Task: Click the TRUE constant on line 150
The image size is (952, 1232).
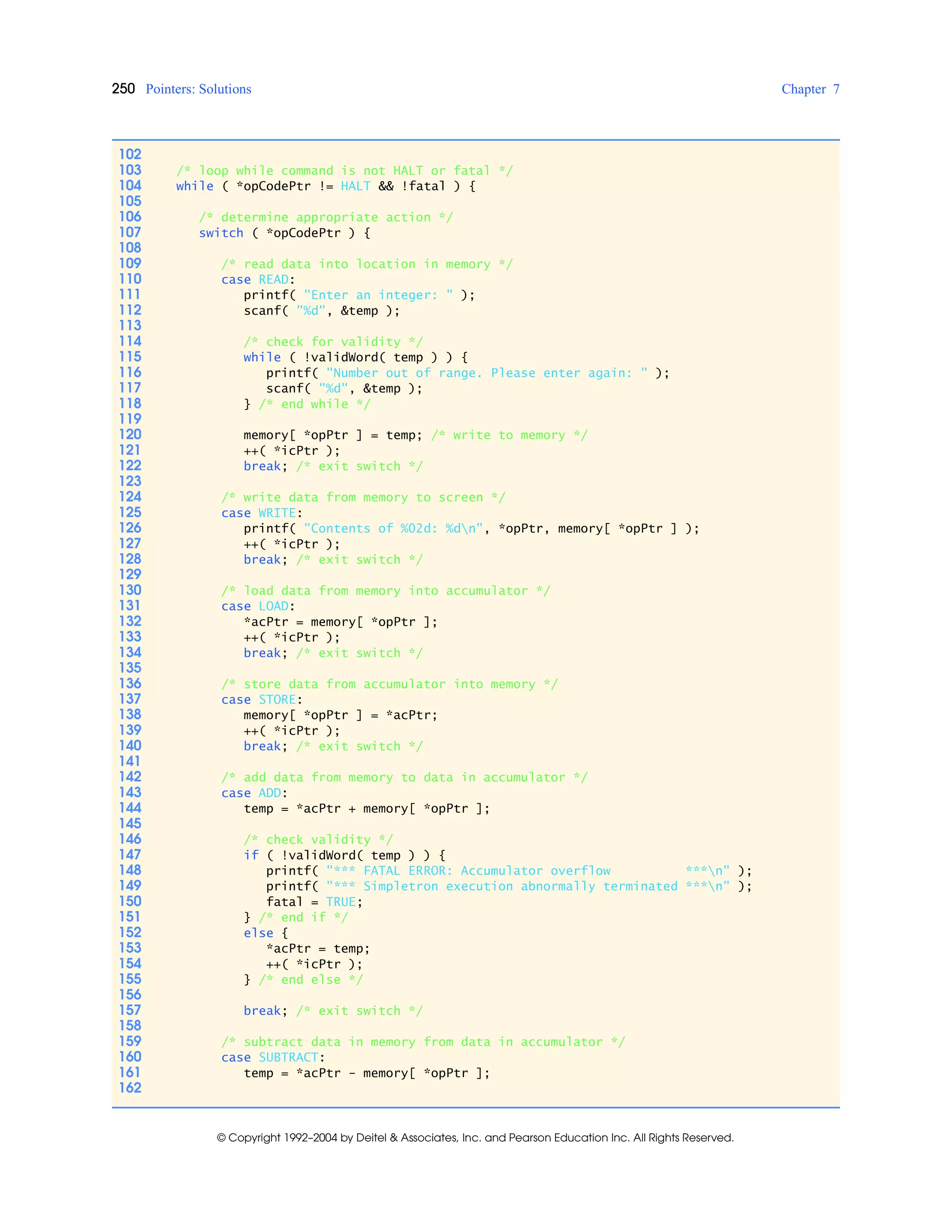Action: 341,902
